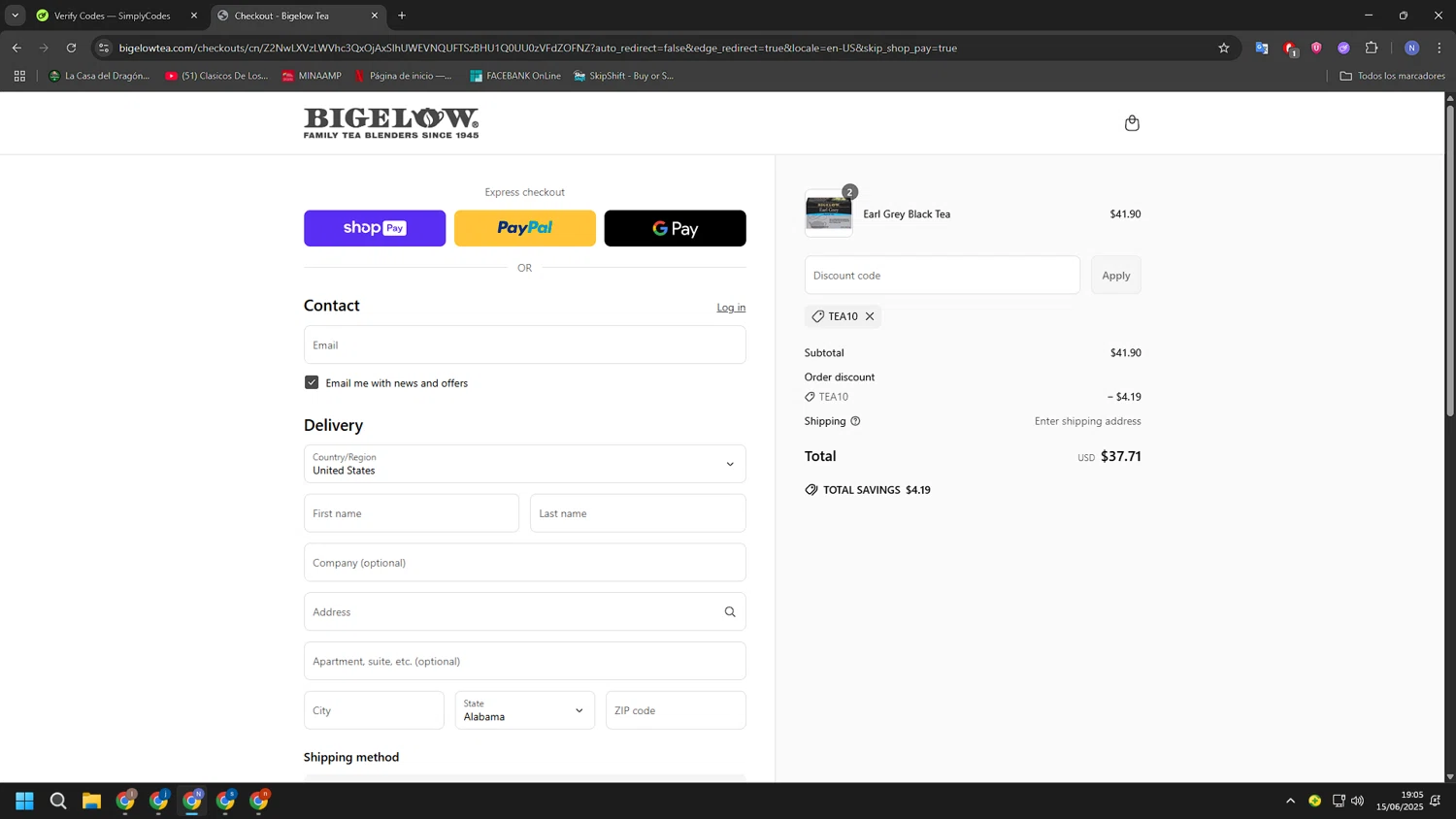Viewport: 1456px width, 819px height.
Task: Open the State dropdown showing Alabama
Action: pyautogui.click(x=524, y=710)
